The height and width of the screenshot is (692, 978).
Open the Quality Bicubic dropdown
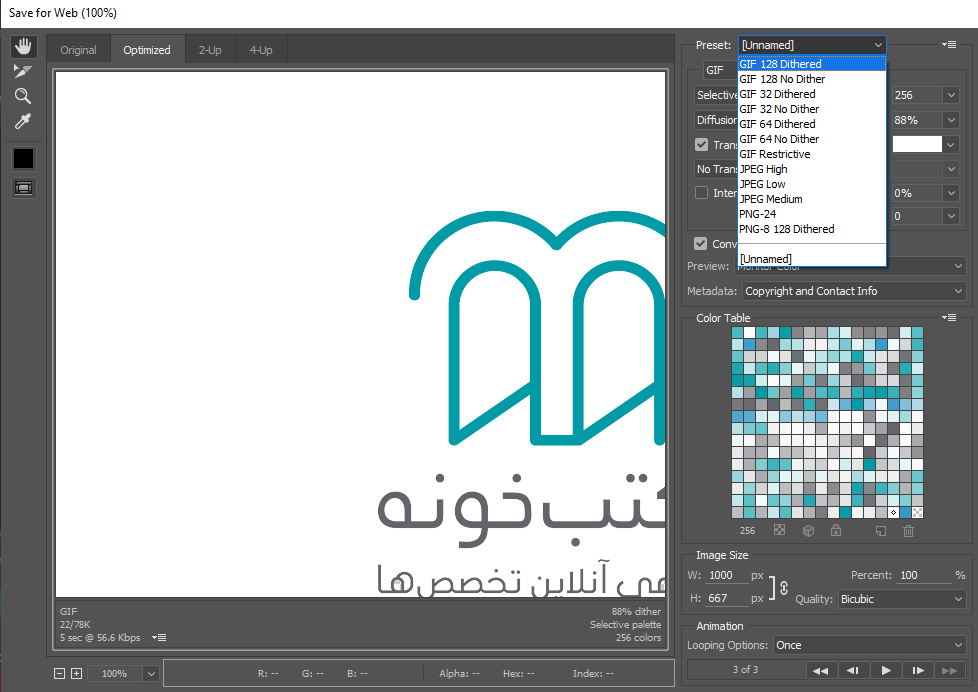[902, 599]
